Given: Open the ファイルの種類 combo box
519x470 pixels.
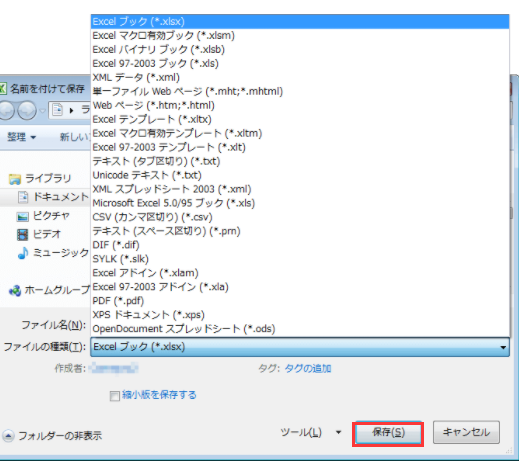Looking at the screenshot, I should 300,347.
